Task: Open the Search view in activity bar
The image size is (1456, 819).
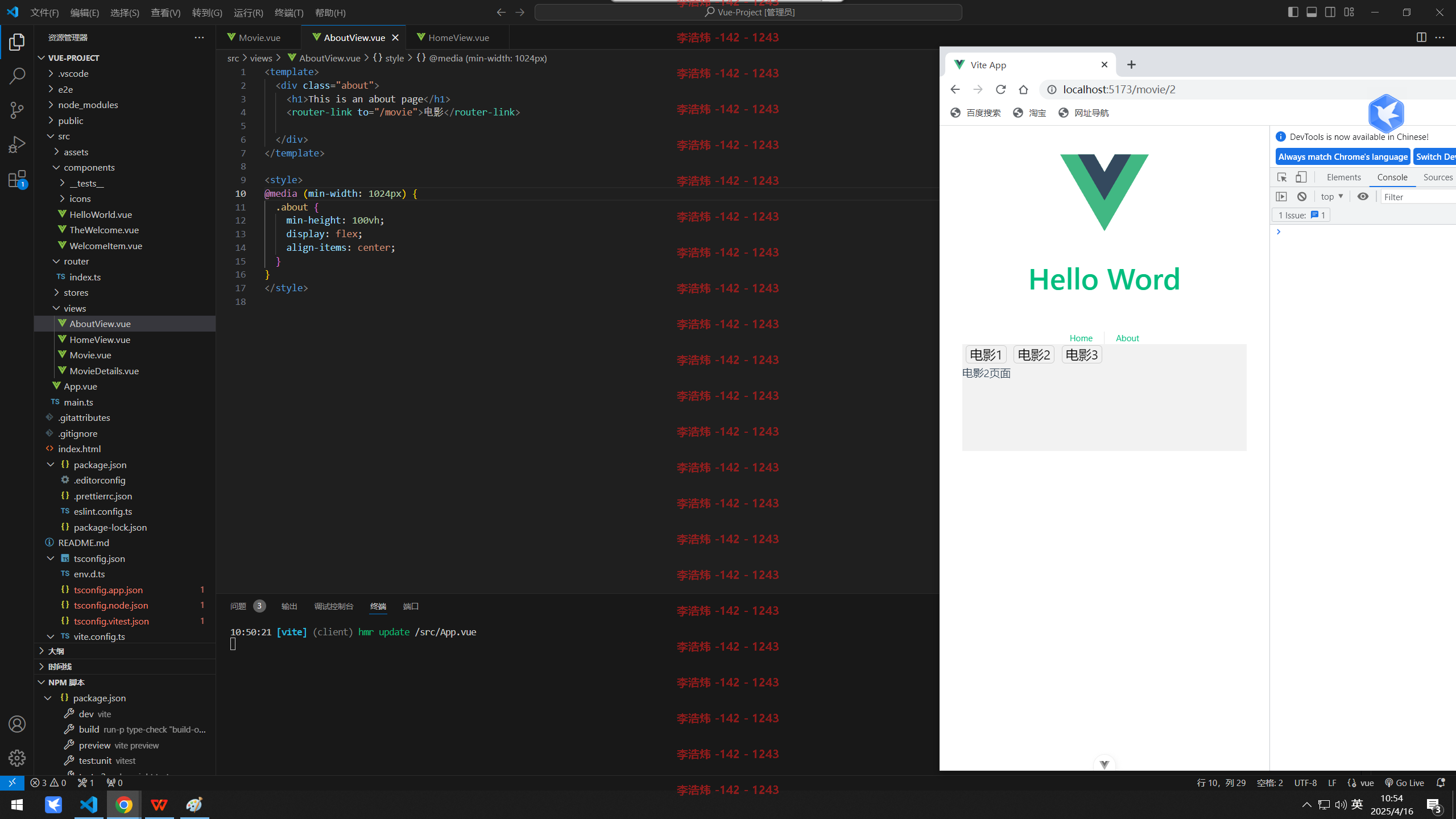Action: [17, 76]
